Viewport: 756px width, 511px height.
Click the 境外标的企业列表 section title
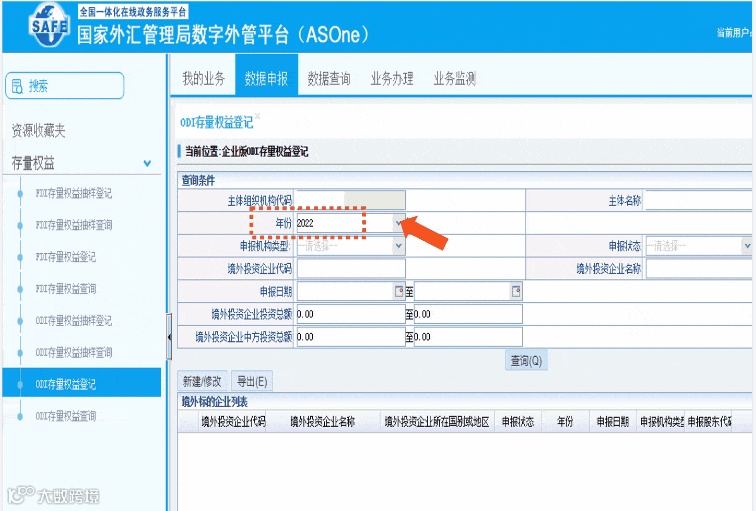click(215, 402)
